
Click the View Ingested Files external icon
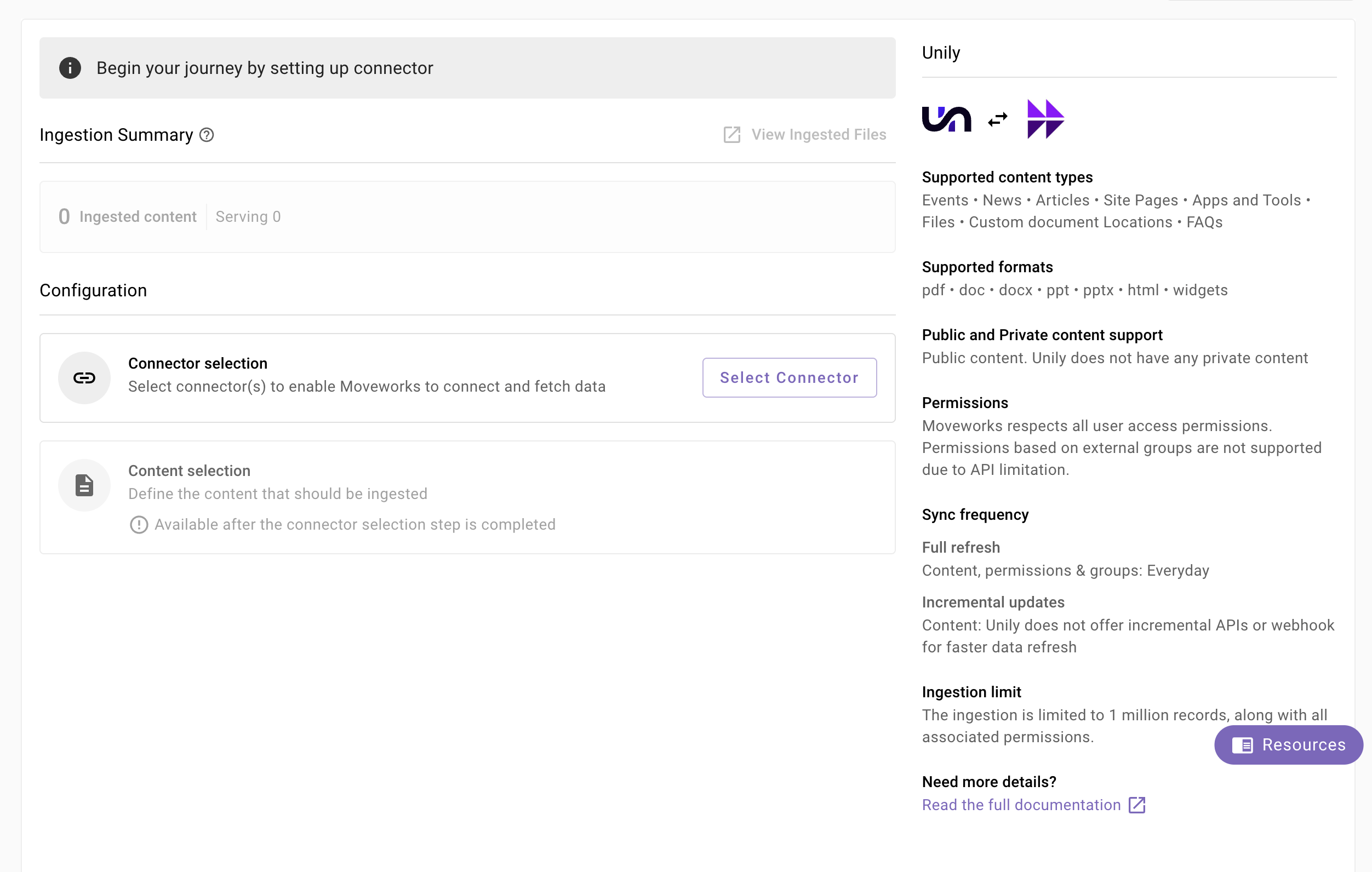(x=731, y=135)
